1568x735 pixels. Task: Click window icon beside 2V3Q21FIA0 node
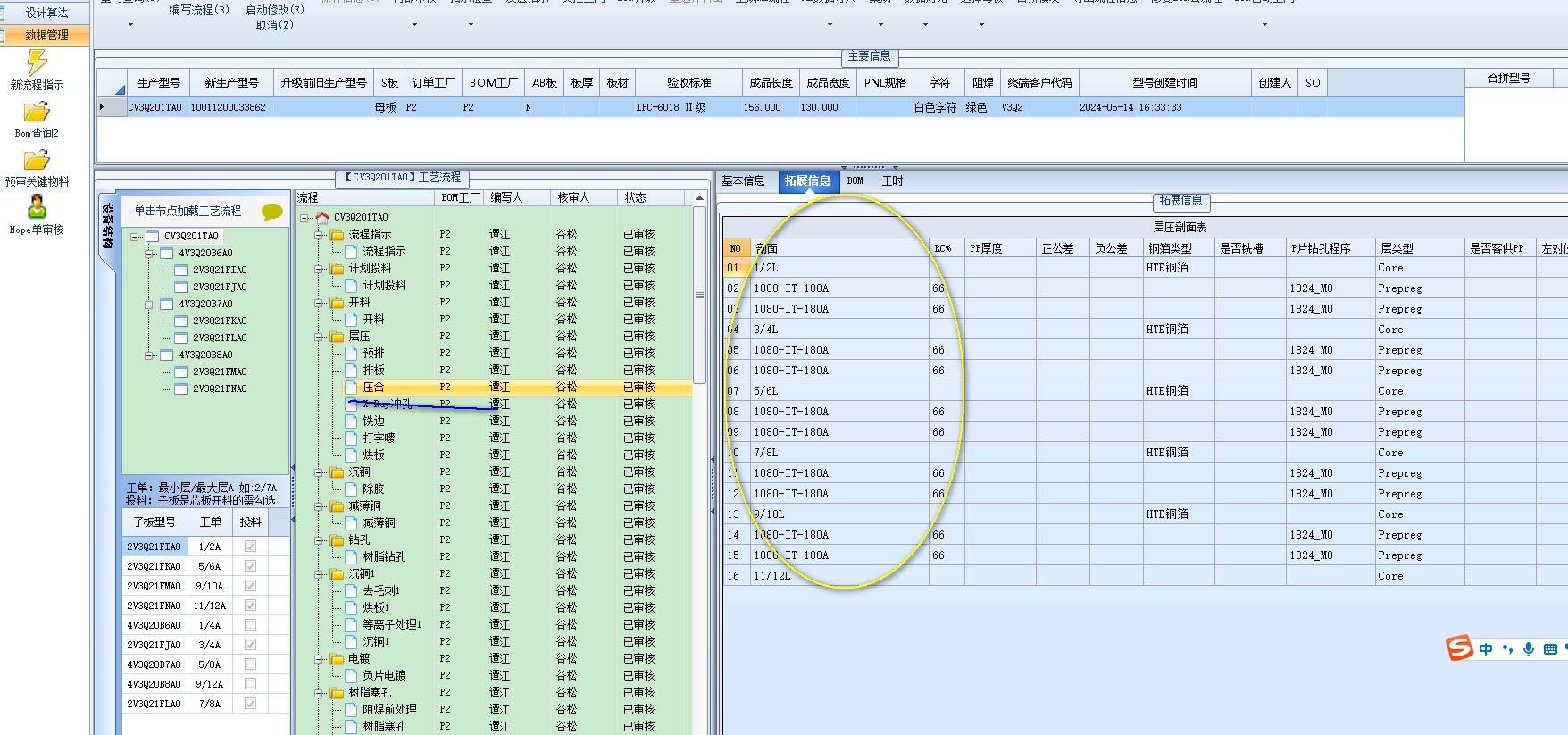coord(180,271)
